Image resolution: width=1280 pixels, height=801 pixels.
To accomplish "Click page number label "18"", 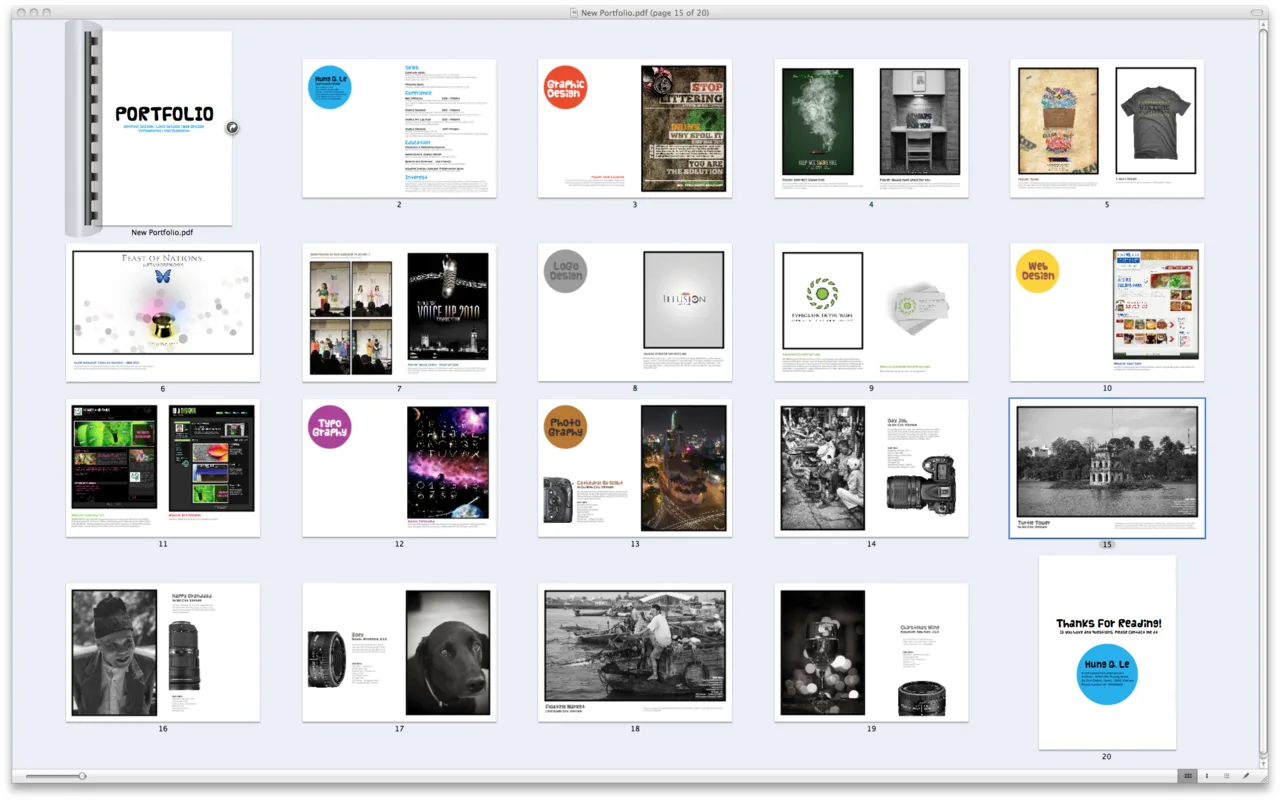I will tap(635, 729).
